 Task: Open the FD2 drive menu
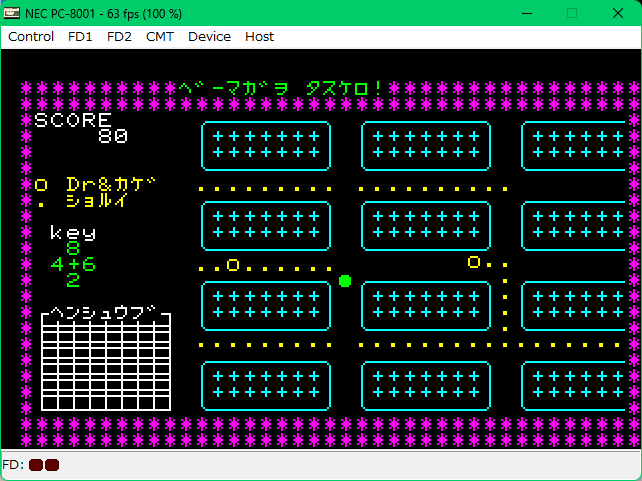[x=119, y=36]
